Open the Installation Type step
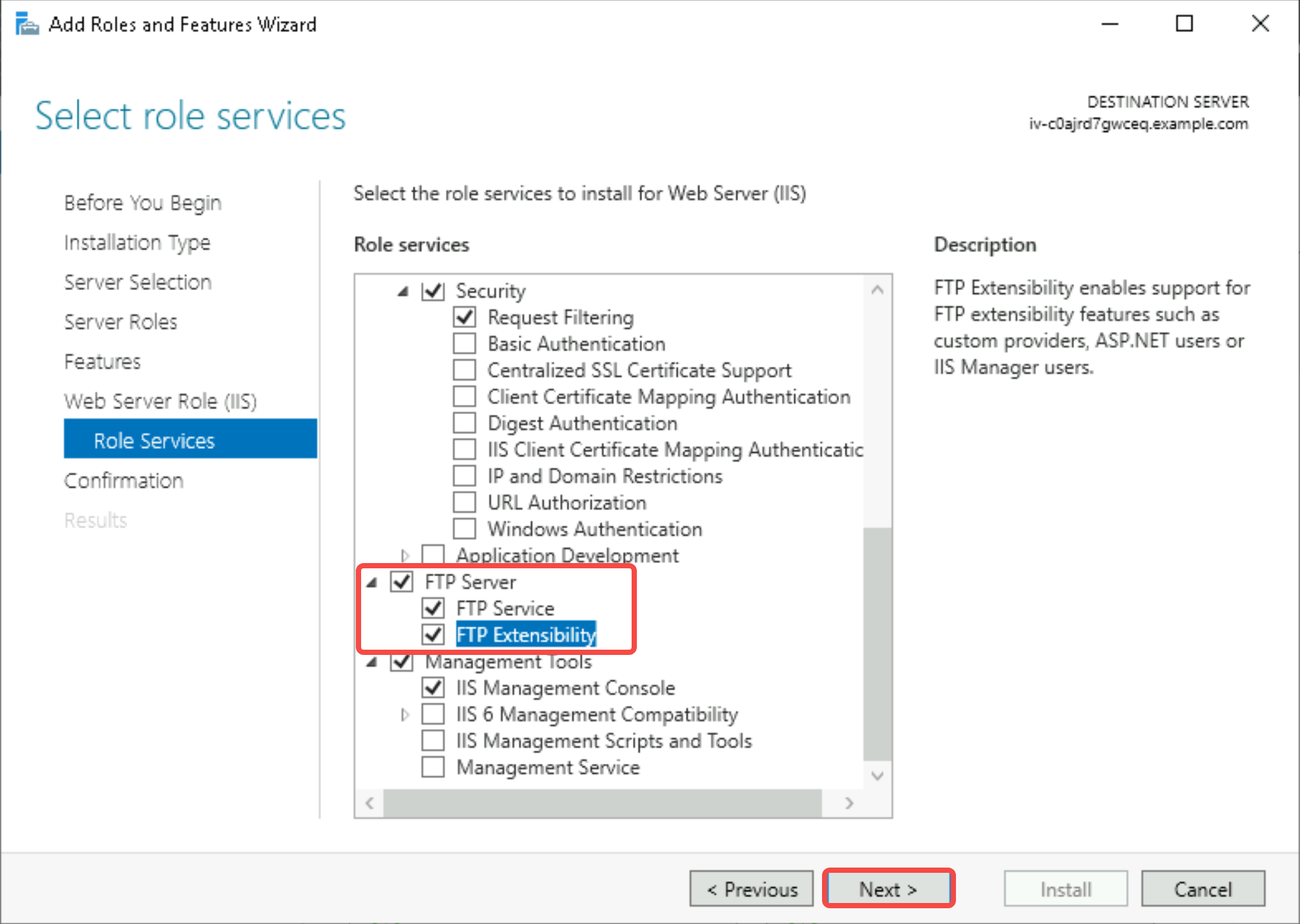The image size is (1300, 924). (137, 243)
